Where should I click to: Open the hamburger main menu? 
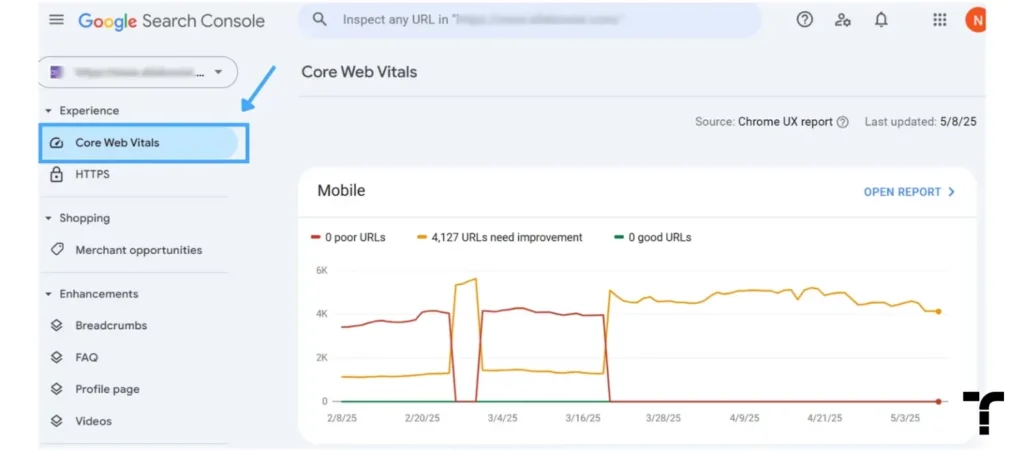[x=57, y=20]
